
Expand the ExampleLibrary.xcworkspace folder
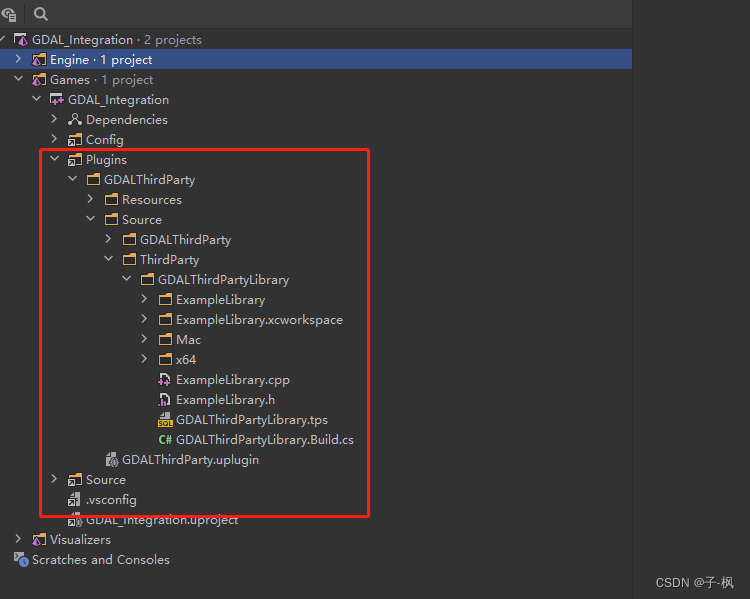coord(144,319)
